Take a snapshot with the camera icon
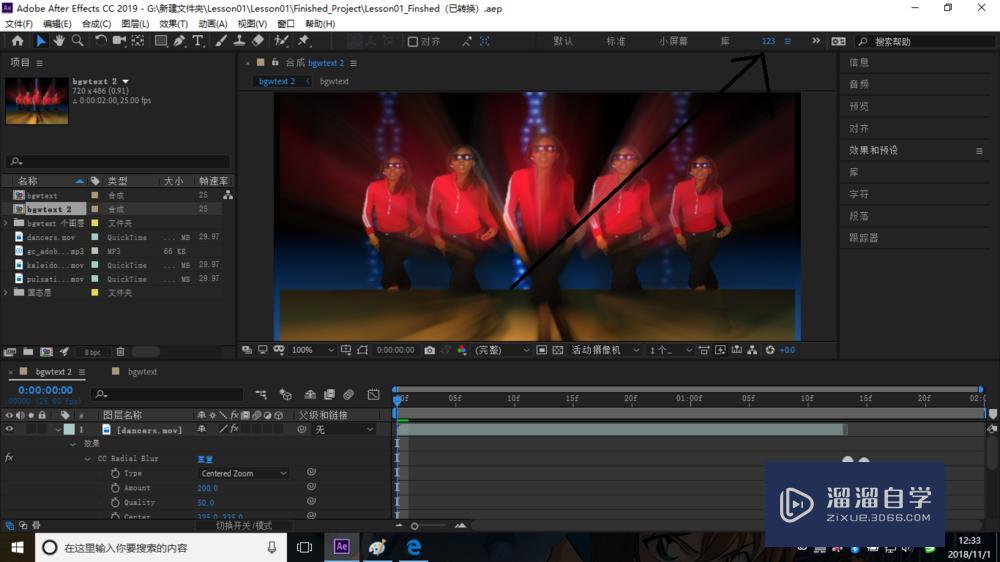 [x=430, y=350]
